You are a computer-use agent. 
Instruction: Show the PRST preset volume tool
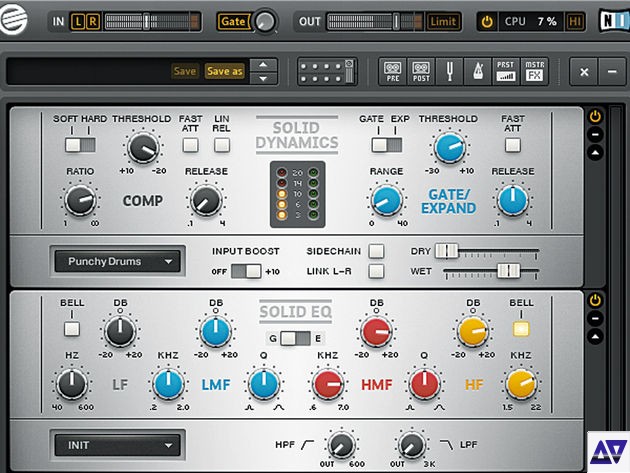pos(506,72)
